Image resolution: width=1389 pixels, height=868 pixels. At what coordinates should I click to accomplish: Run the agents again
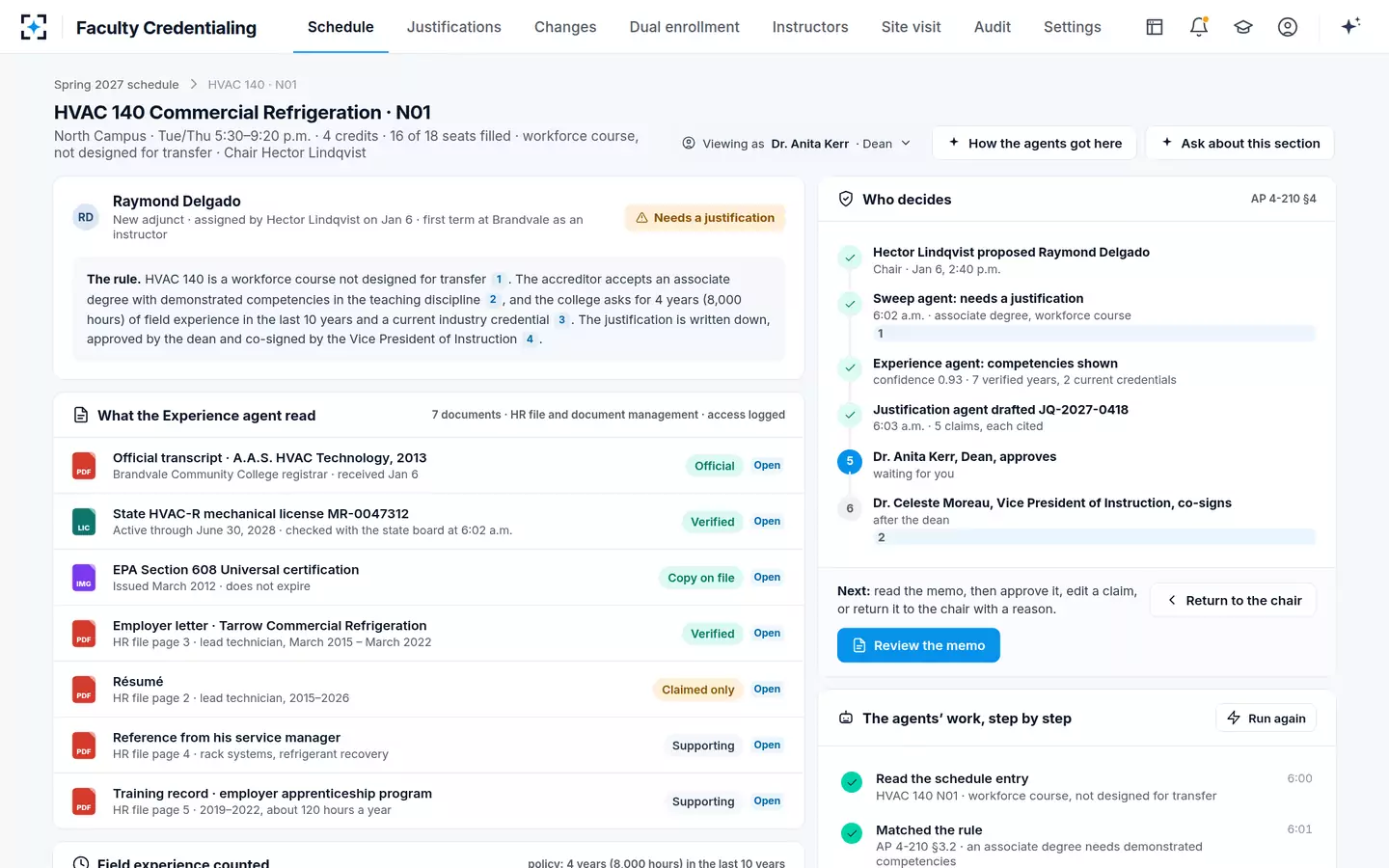click(x=1266, y=719)
